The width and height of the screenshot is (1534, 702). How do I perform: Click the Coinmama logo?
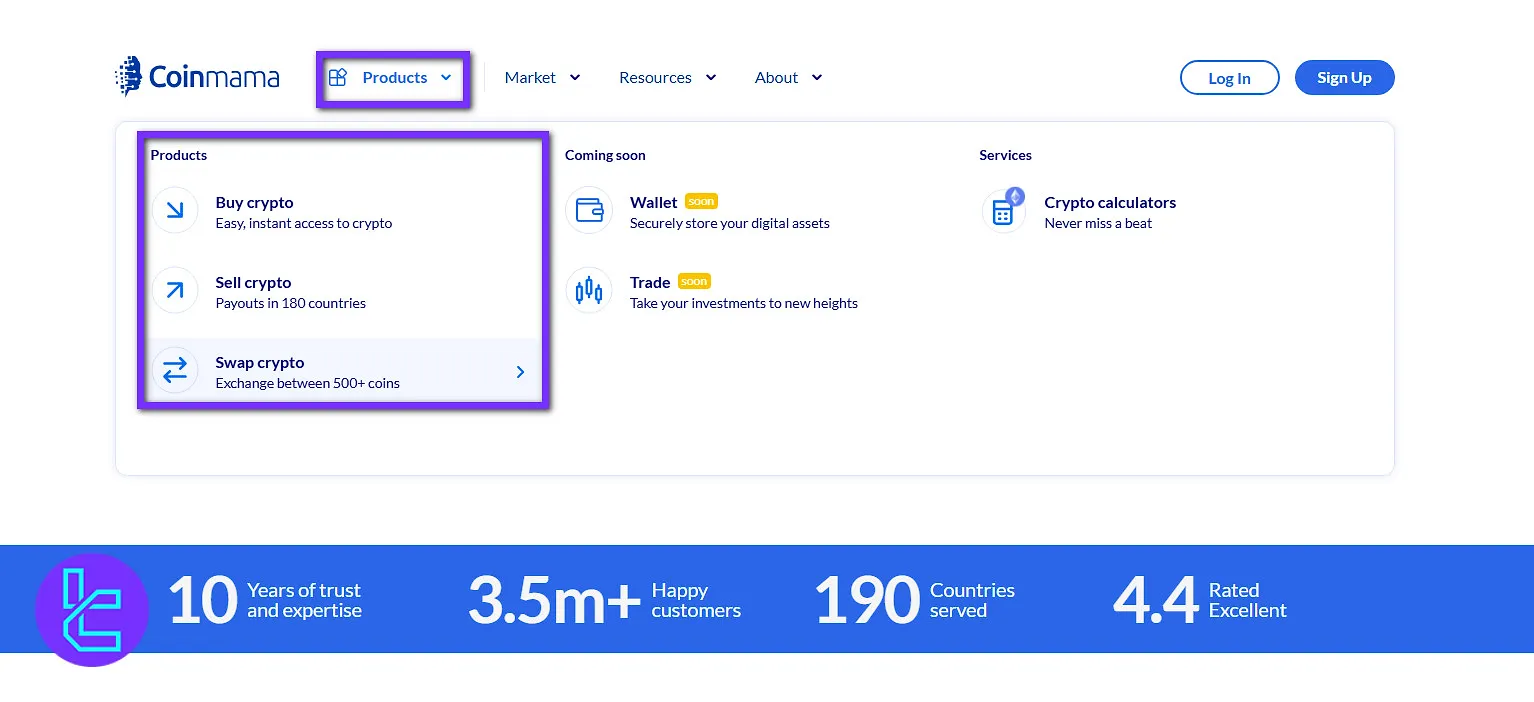(x=197, y=77)
